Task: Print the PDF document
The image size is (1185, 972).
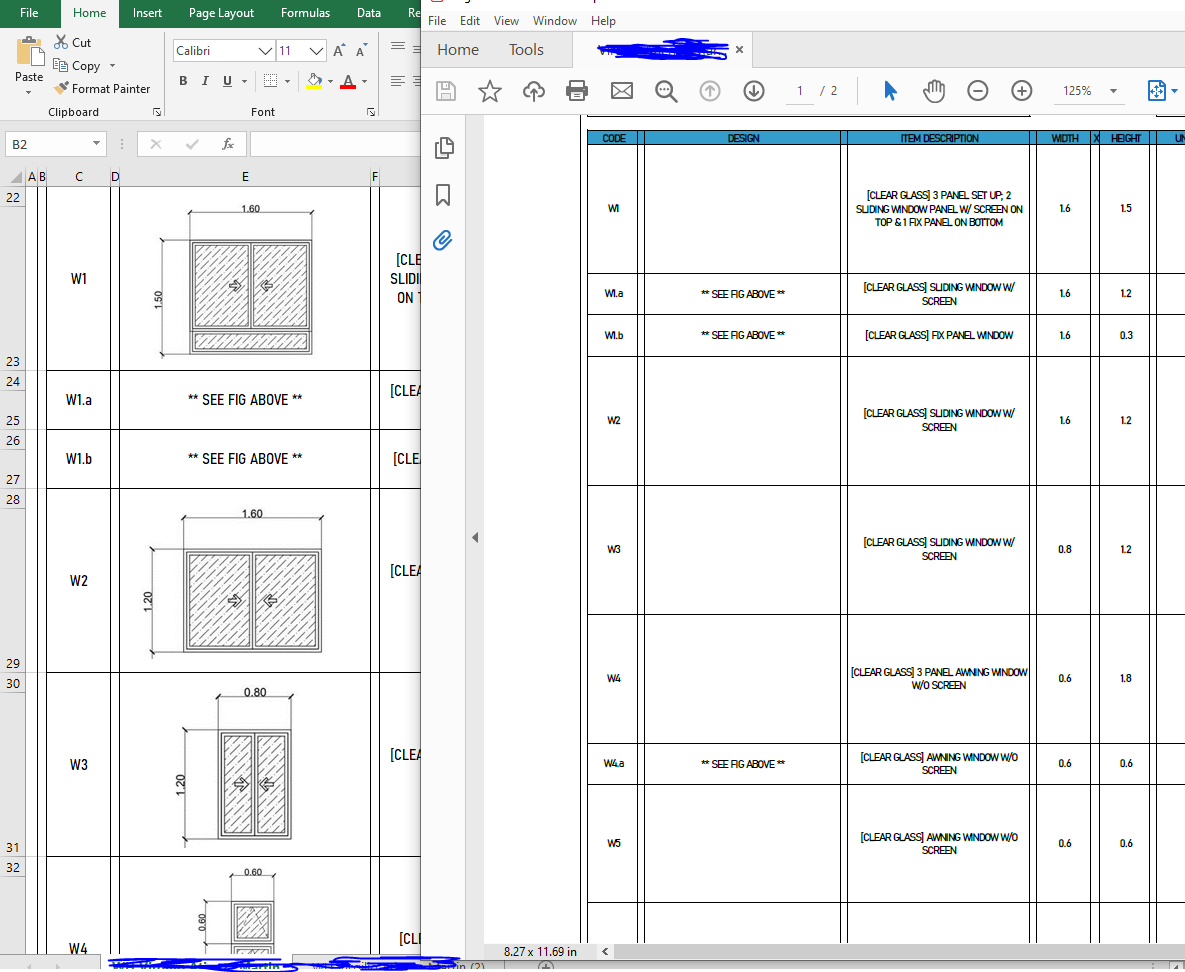Action: tap(577, 90)
